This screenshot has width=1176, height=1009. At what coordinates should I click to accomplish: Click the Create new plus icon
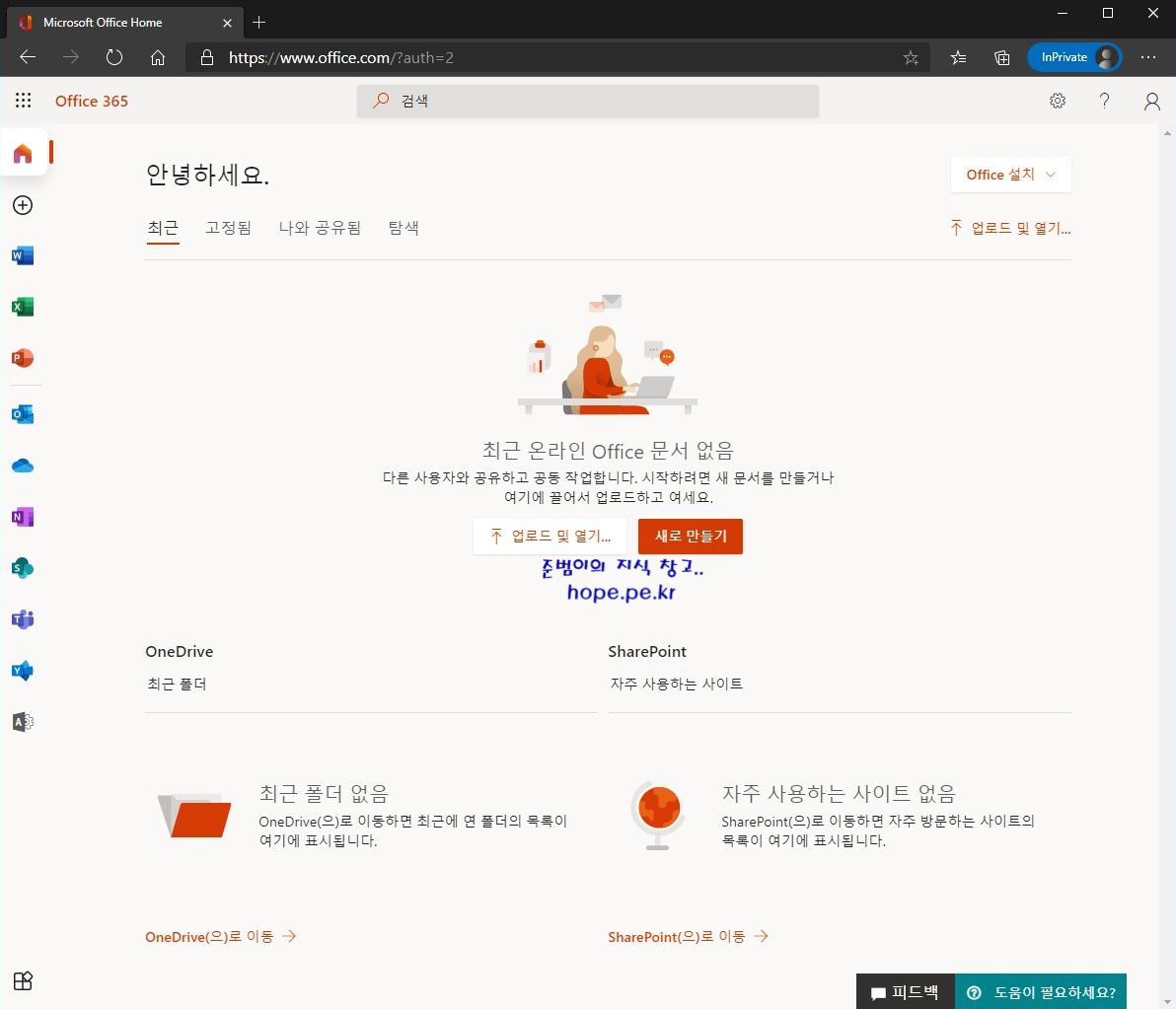pyautogui.click(x=23, y=205)
